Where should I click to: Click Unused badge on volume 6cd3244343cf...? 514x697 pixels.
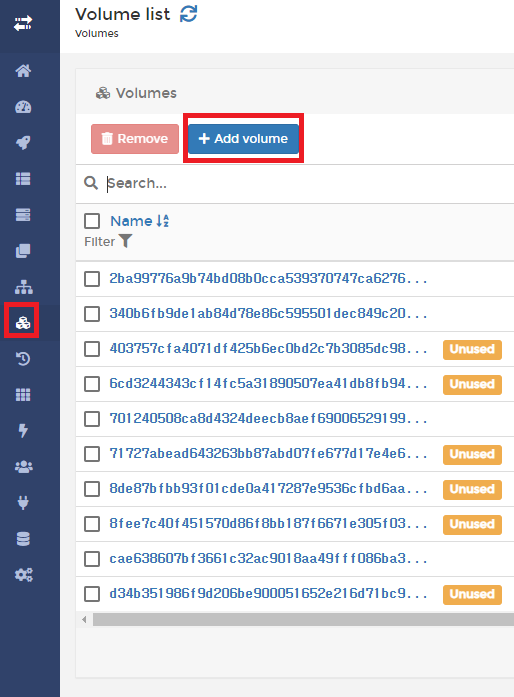(x=472, y=385)
